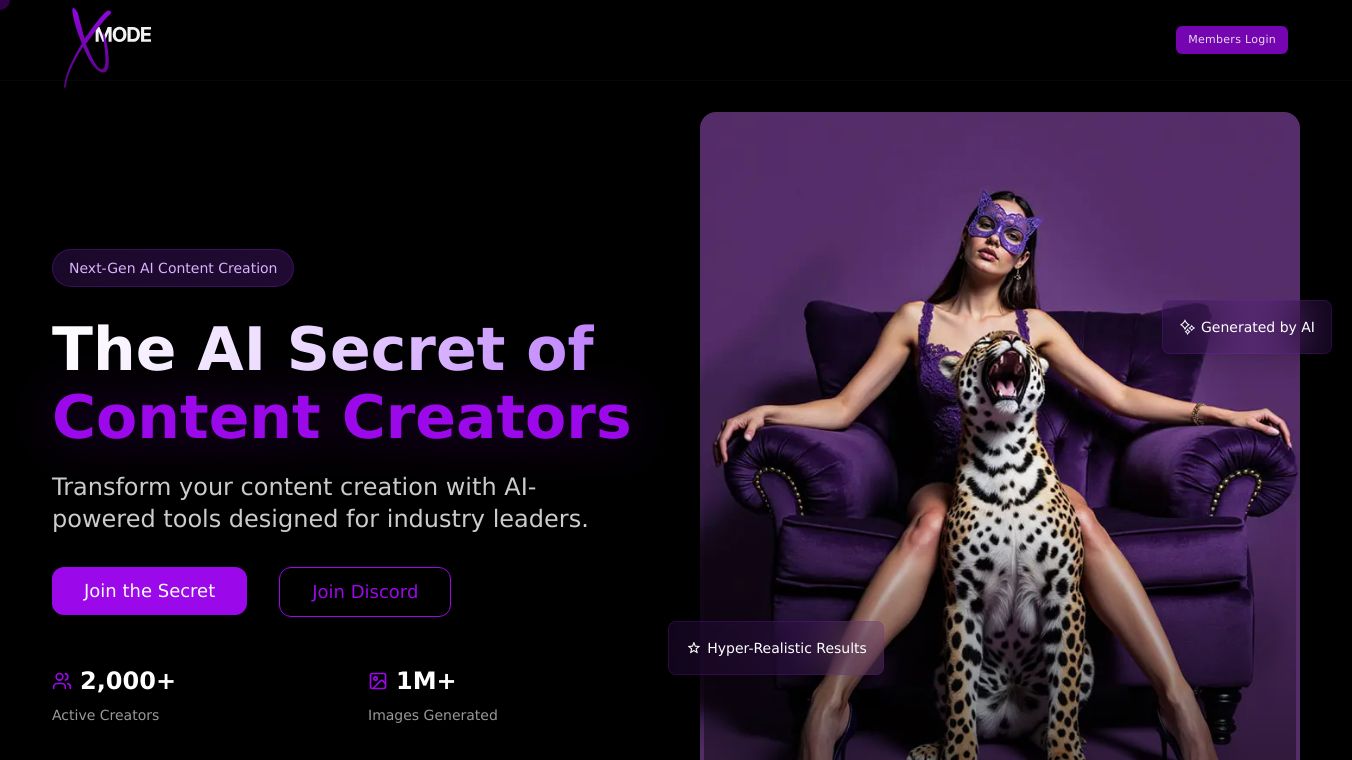Click the Active Creators stat label
Screen dimensions: 1352x760
point(105,715)
